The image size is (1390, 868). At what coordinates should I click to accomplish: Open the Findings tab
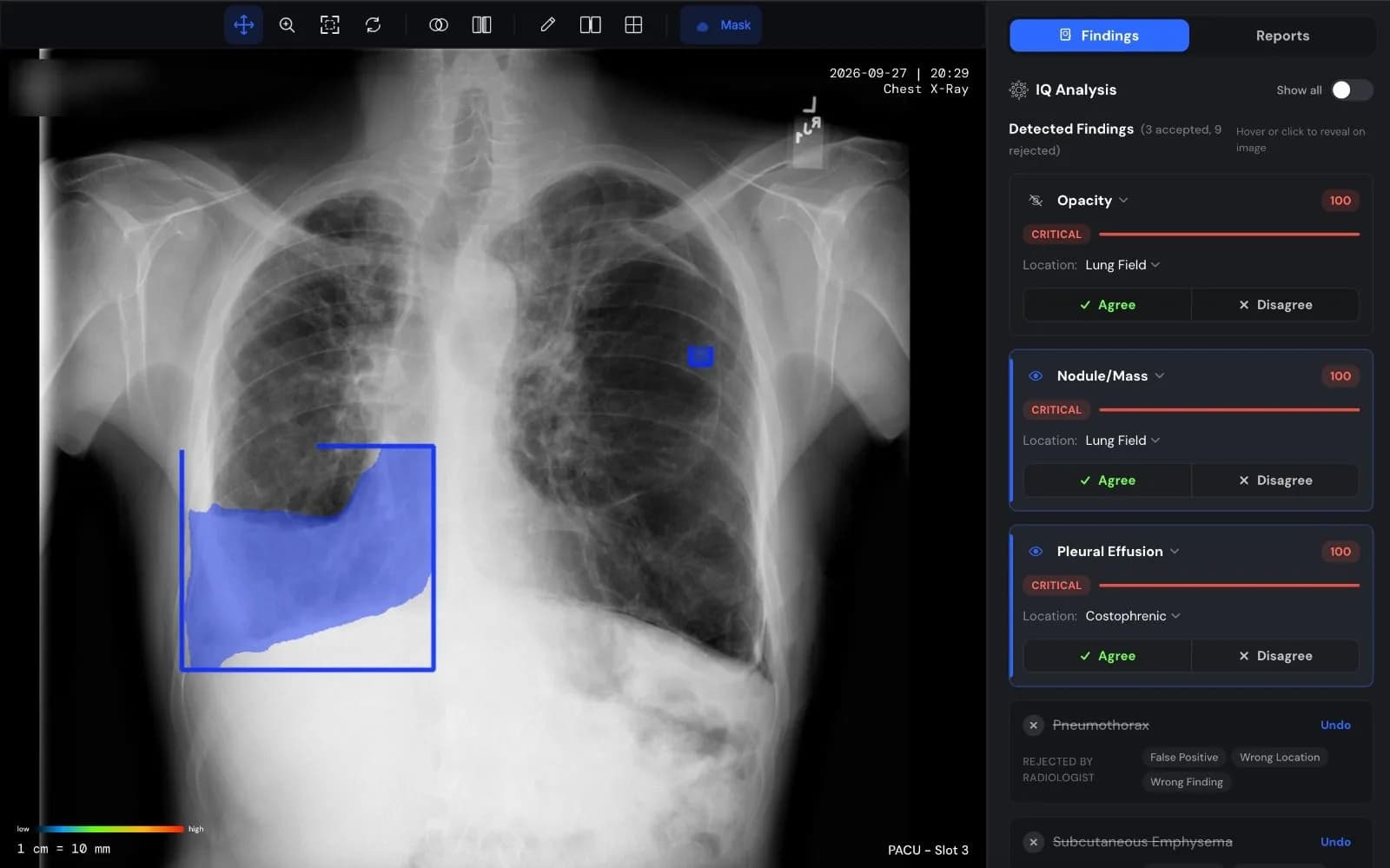[x=1099, y=36]
